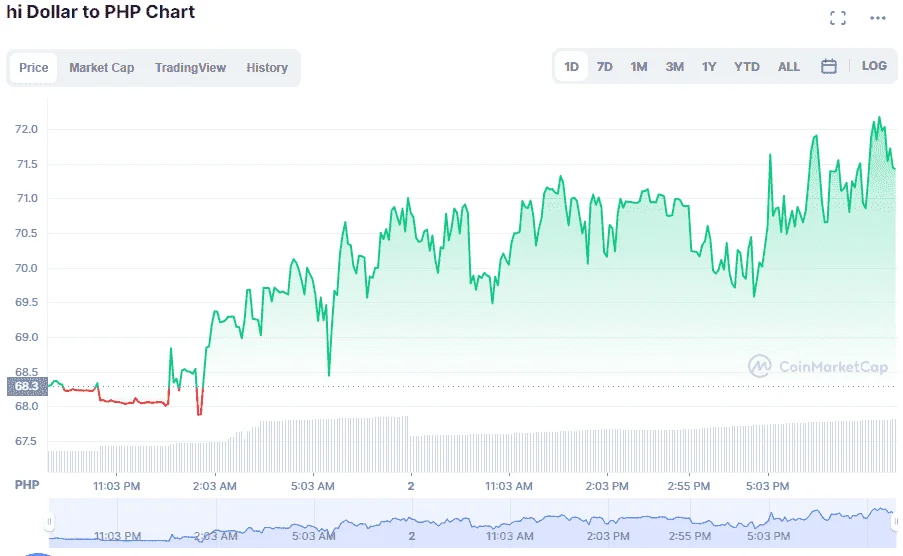Click the 2:55 PM x-axis label
Viewport: 903px width, 556px height.
pyautogui.click(x=689, y=486)
